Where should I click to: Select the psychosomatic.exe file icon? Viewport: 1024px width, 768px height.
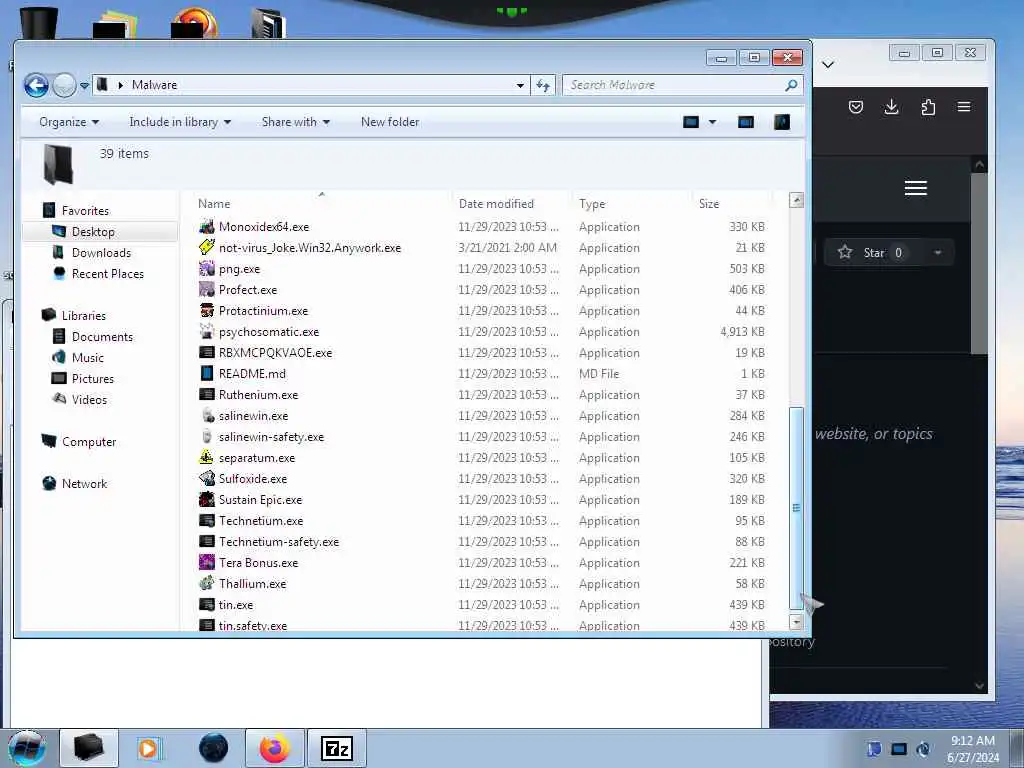pos(207,331)
